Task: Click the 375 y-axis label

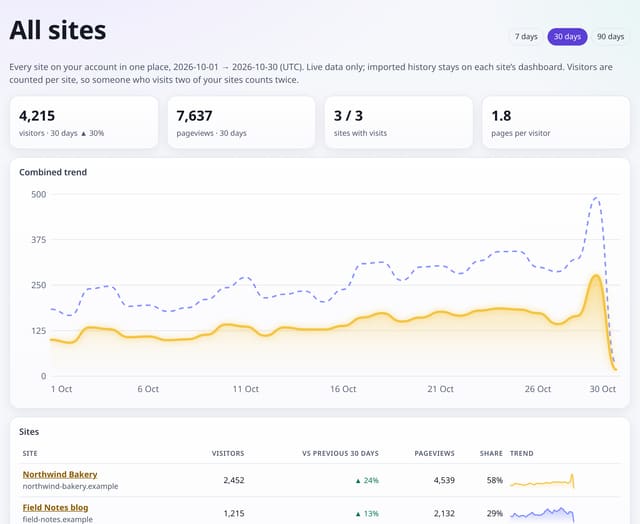Action: pos(39,240)
